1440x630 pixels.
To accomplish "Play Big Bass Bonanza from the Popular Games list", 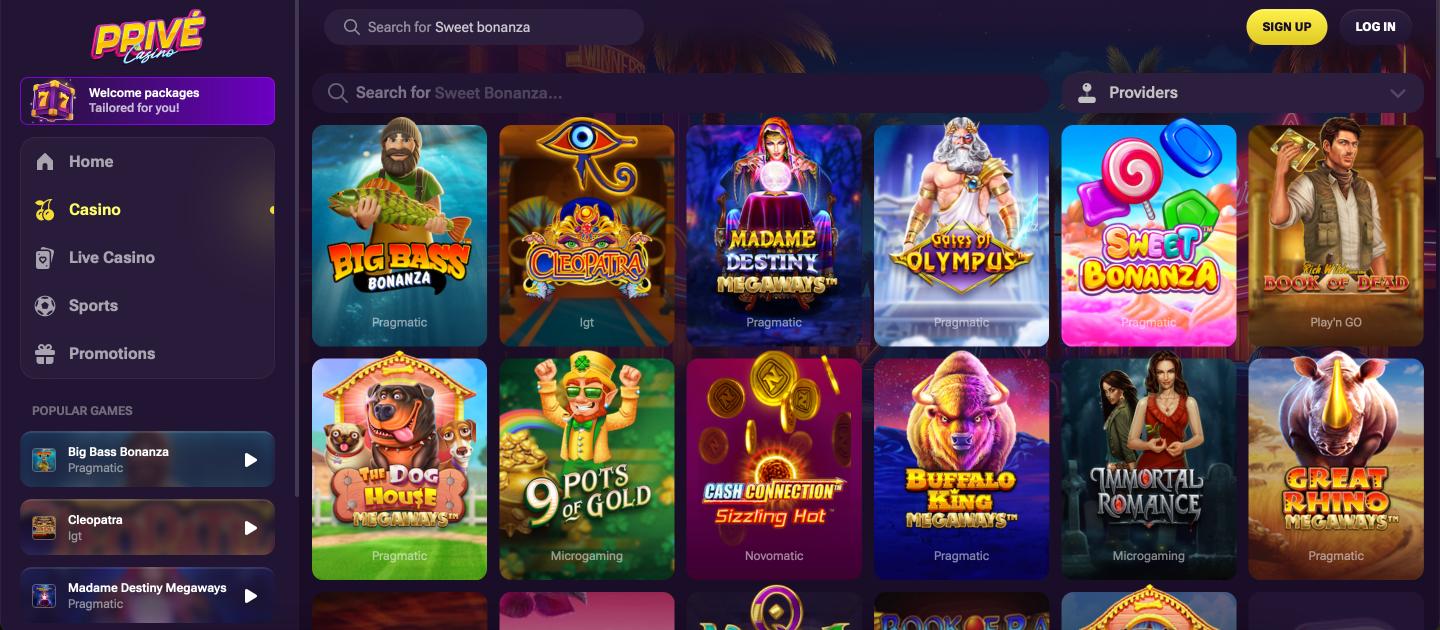I will [x=251, y=460].
